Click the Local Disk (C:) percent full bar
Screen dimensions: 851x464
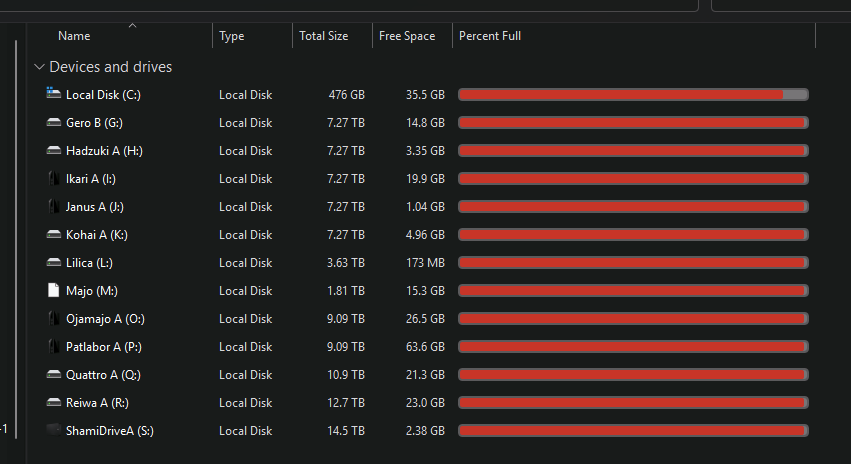pyautogui.click(x=633, y=94)
